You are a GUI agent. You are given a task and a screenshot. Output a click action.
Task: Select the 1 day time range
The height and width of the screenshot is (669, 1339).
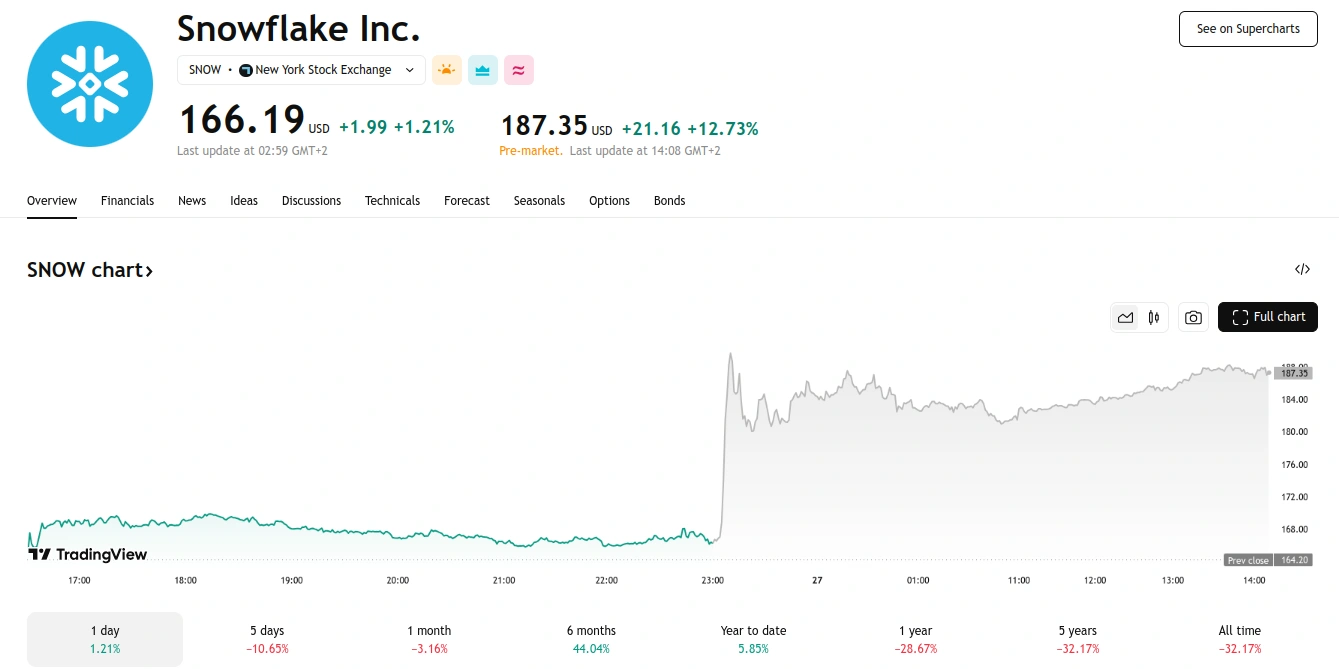pyautogui.click(x=105, y=639)
